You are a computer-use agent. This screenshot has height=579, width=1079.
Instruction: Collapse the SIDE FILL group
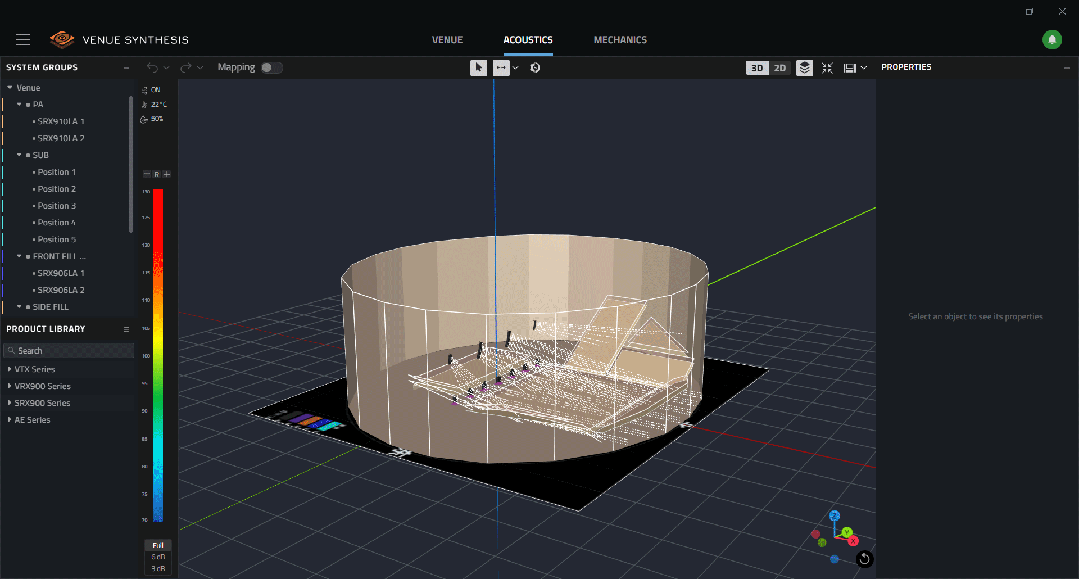pyautogui.click(x=19, y=306)
